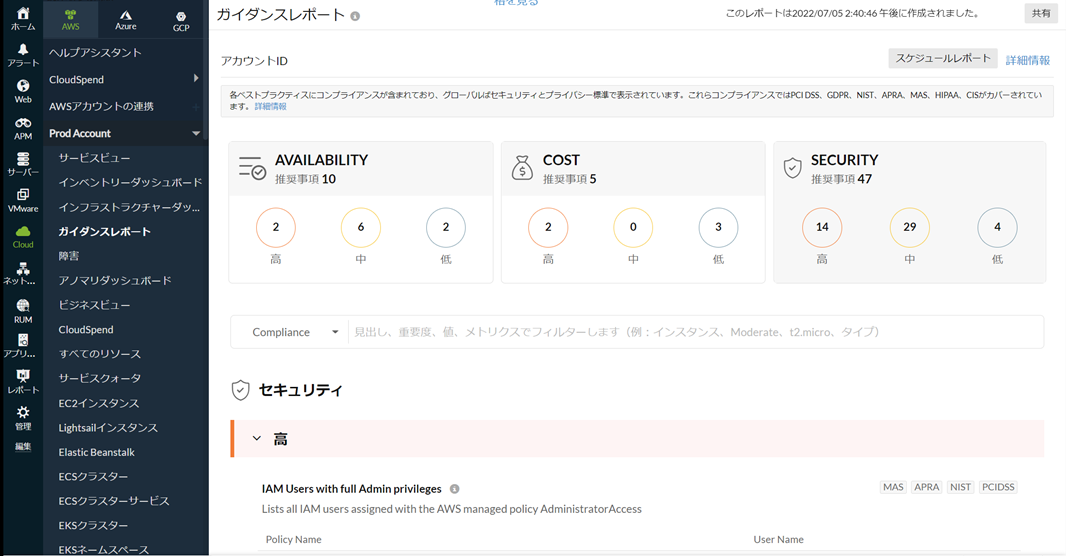Click the 共有 share button
Image resolution: width=1066 pixels, height=556 pixels.
(1040, 14)
